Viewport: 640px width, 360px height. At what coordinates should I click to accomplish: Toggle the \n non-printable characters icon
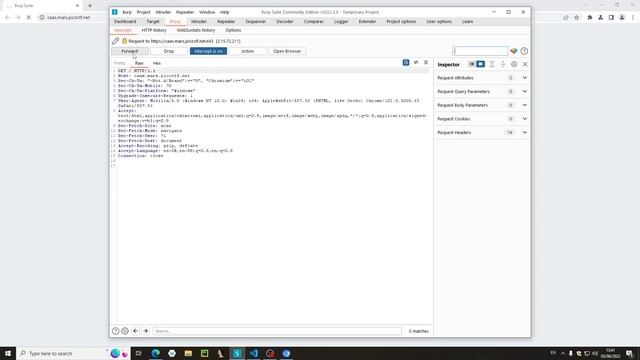pyautogui.click(x=416, y=62)
